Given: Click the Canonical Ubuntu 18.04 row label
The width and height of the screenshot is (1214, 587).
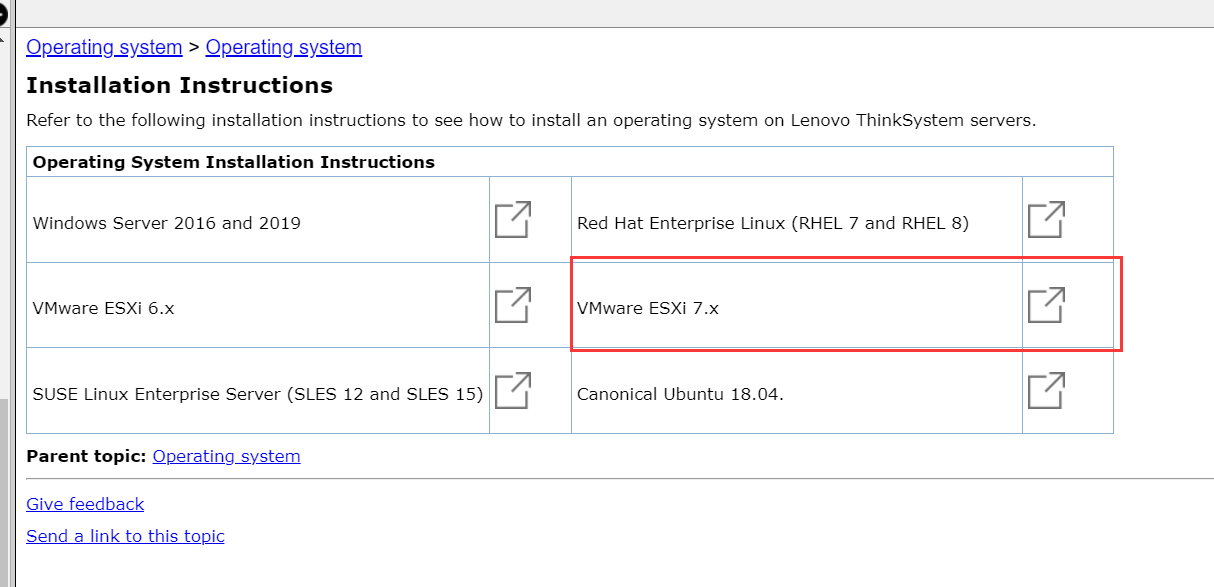Looking at the screenshot, I should (x=680, y=394).
